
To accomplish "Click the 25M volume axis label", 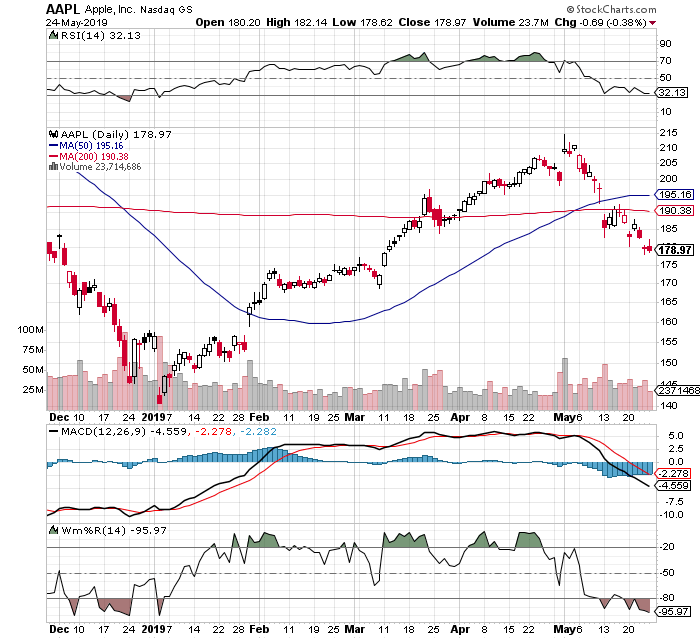I will click(x=33, y=390).
